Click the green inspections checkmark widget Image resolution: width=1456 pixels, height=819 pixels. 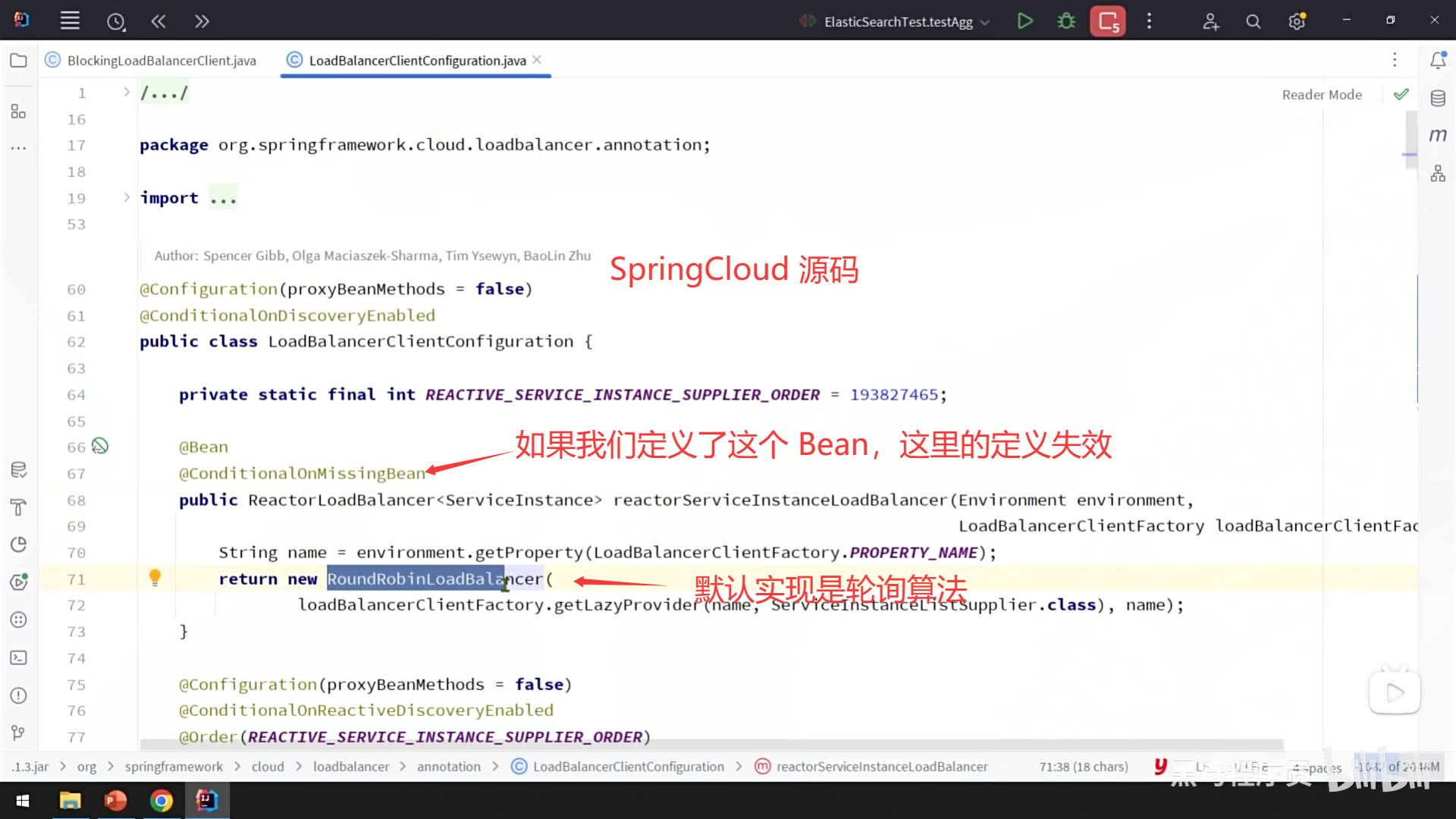1401,95
